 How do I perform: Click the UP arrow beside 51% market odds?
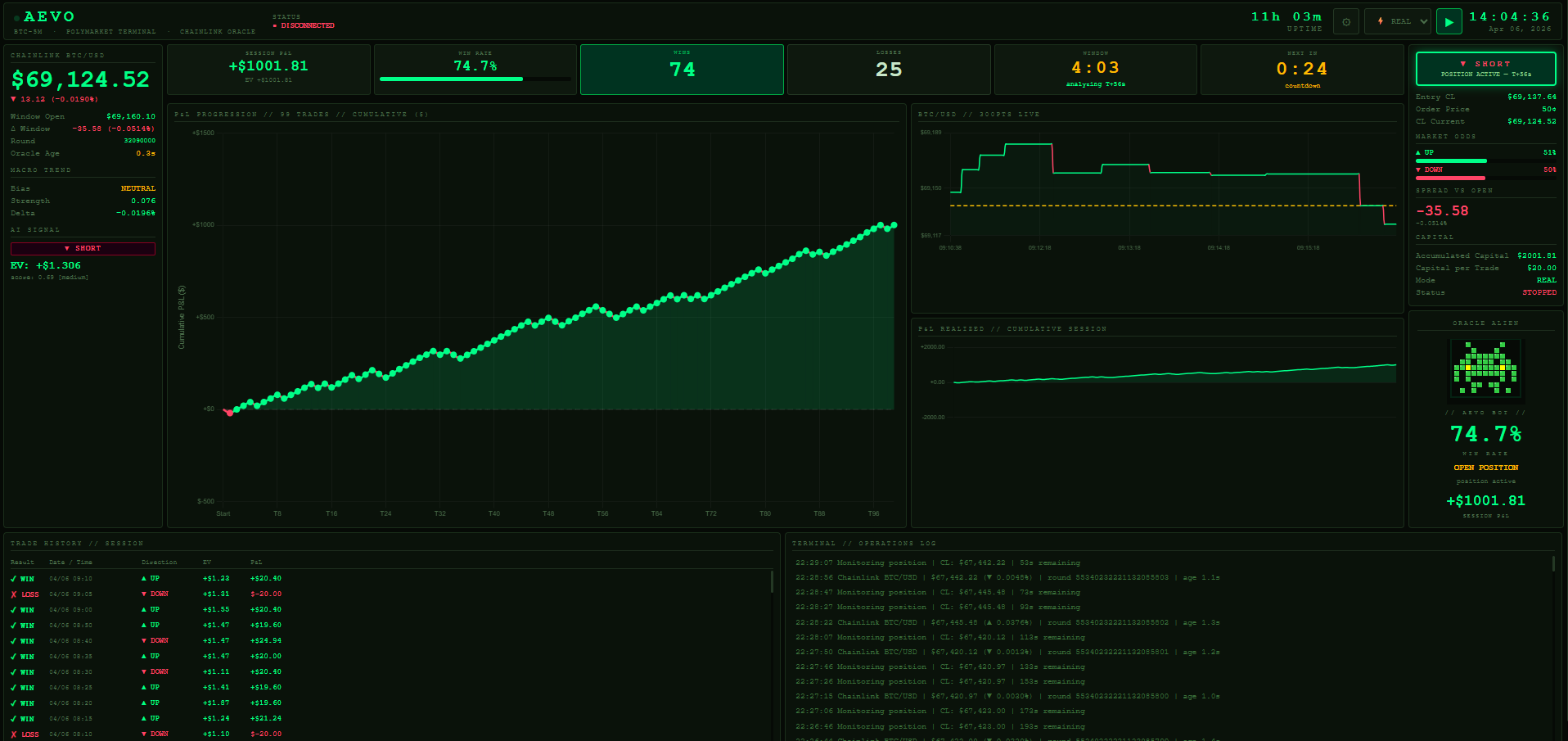(x=1419, y=152)
